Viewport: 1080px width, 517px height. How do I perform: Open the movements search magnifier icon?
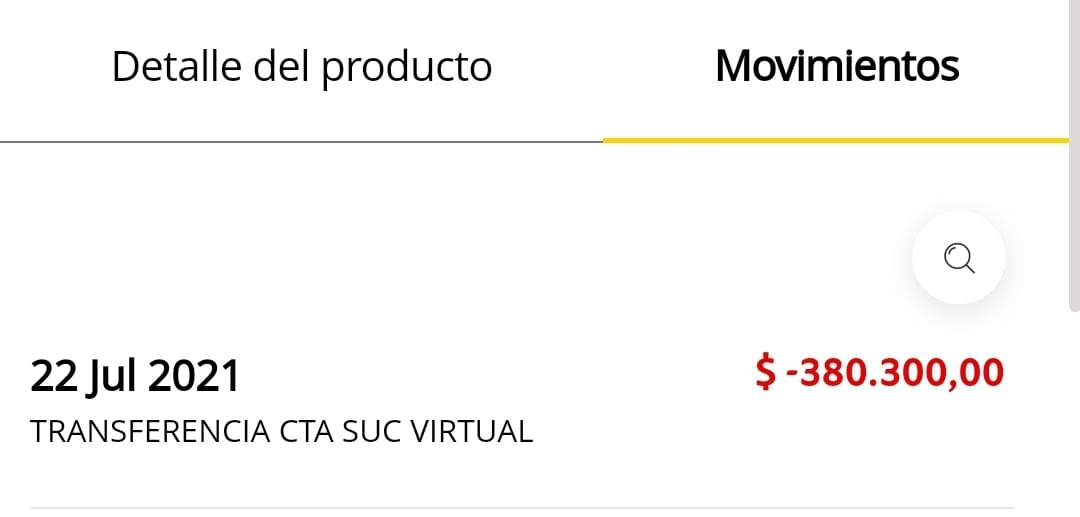point(958,258)
